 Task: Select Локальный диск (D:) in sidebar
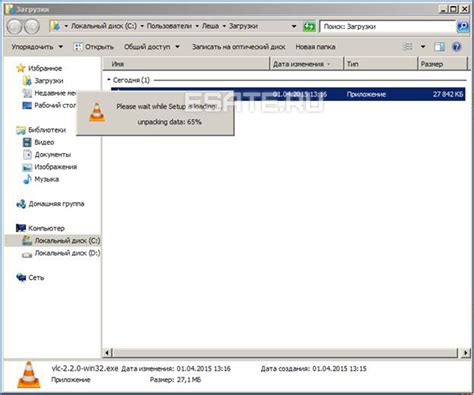[67, 253]
